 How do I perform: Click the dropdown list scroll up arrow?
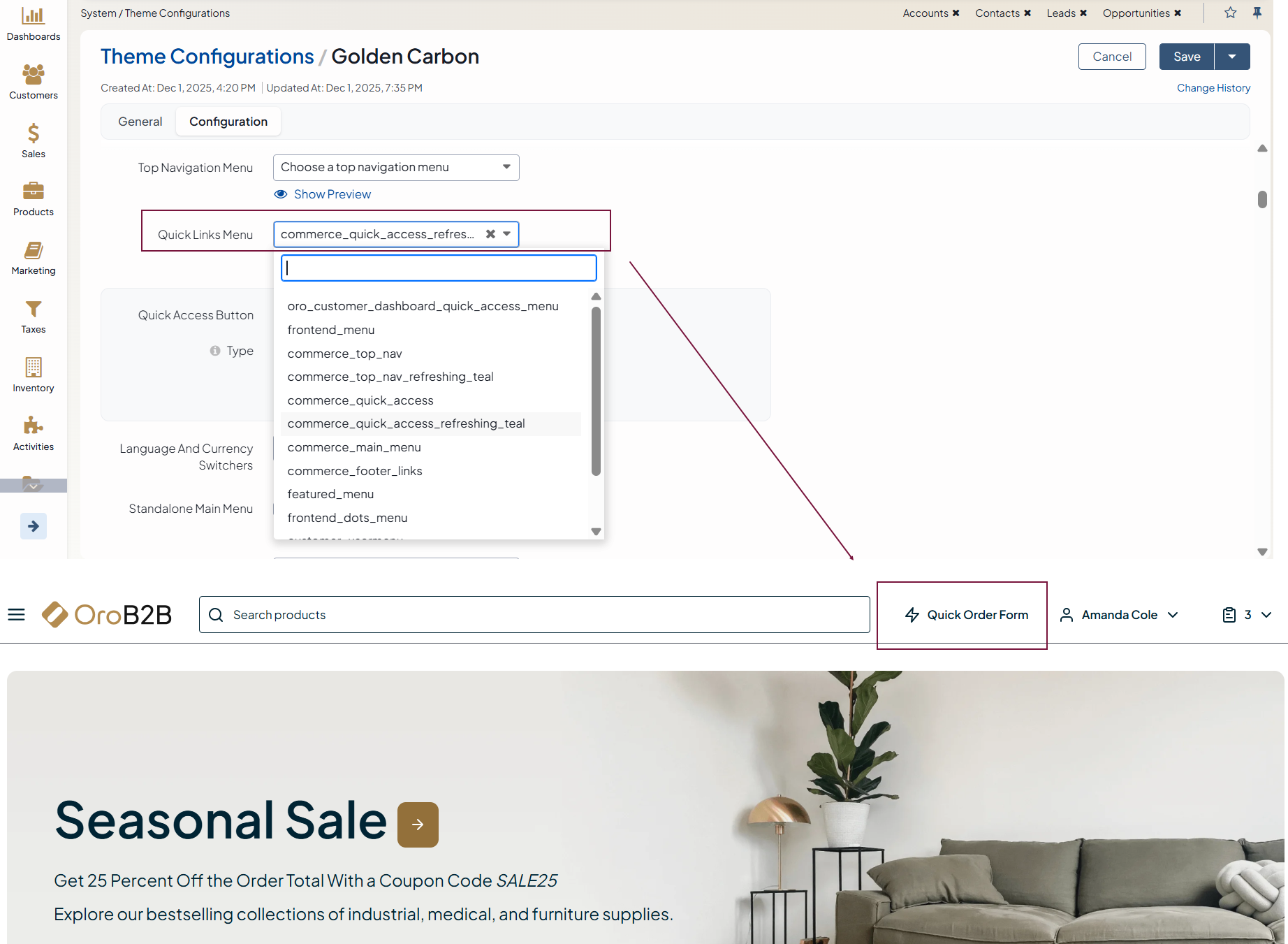click(x=596, y=296)
